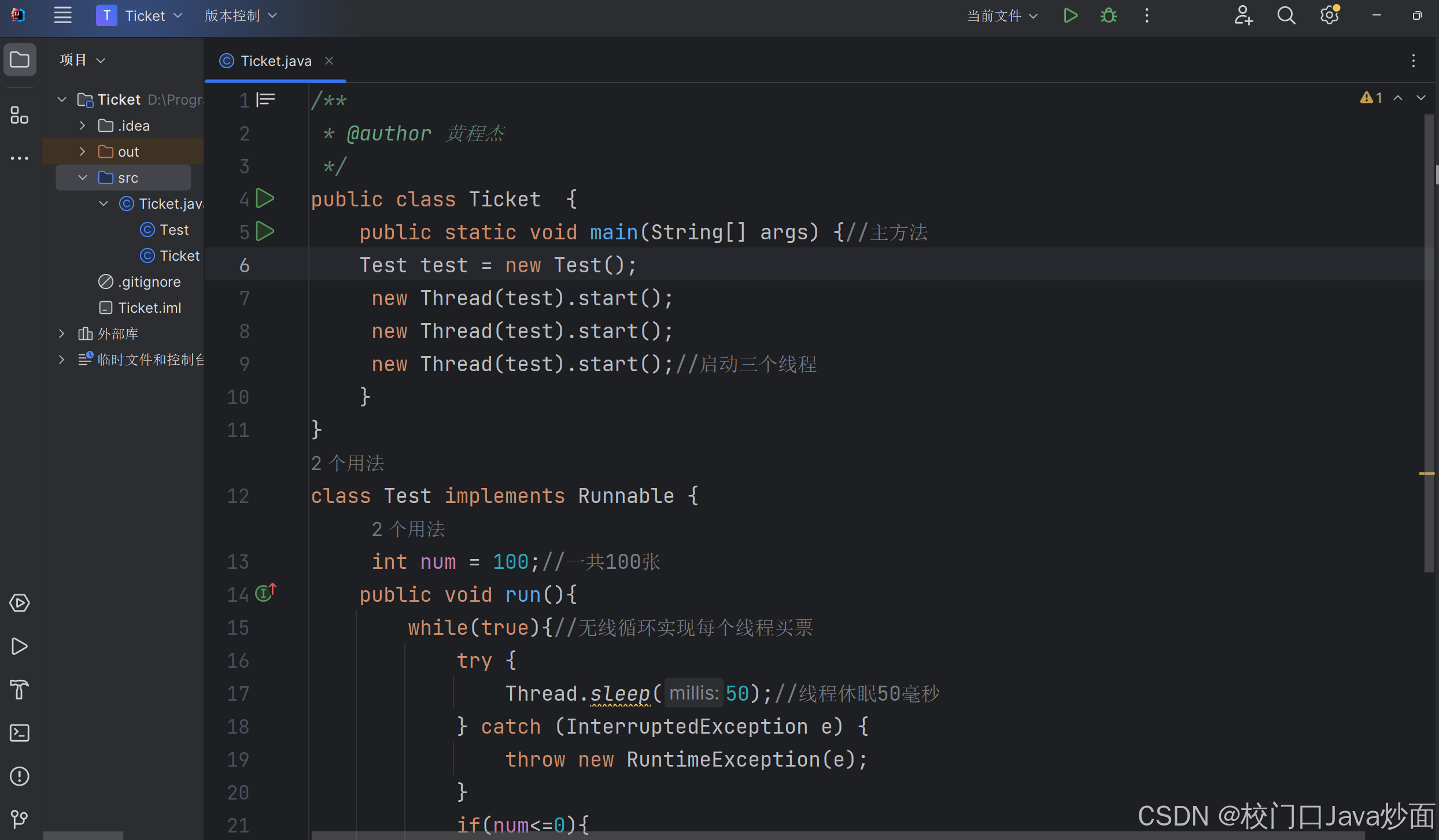Select the Ticket.java editor tab
1439x840 pixels.
coord(275,61)
